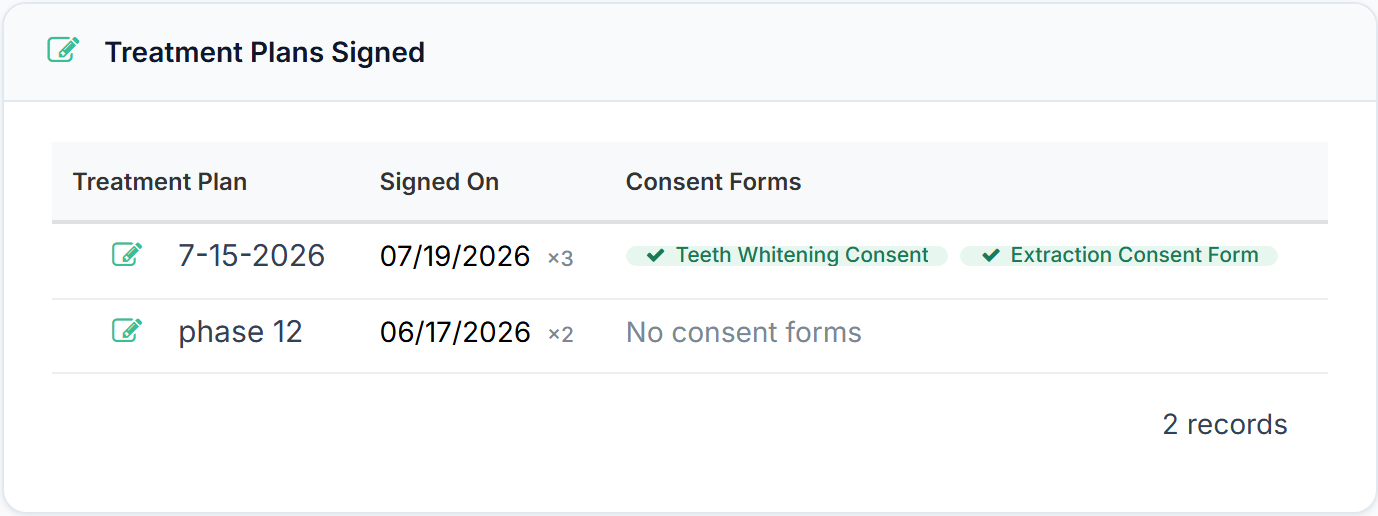Select the 06/17/2026 signed date
Screen dimensions: 1378x516
(455, 333)
